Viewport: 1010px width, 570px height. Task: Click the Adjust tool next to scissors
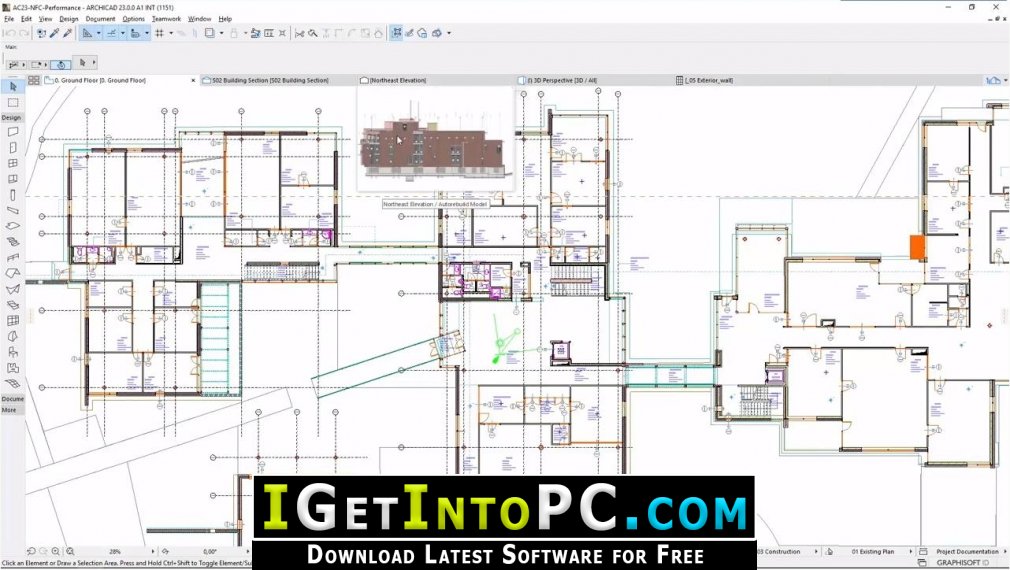[312, 33]
